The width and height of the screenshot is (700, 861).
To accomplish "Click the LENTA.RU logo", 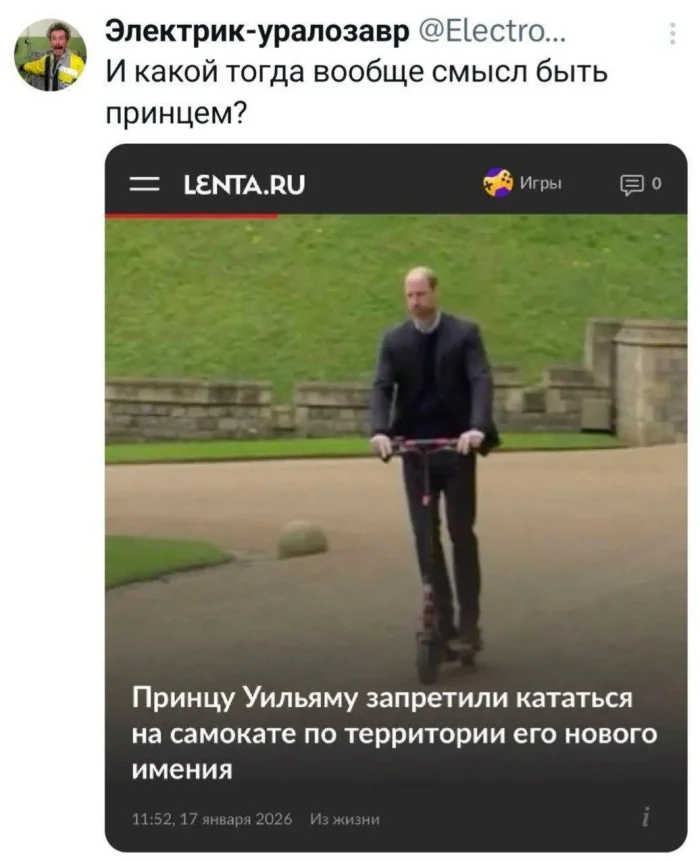I will pyautogui.click(x=244, y=184).
